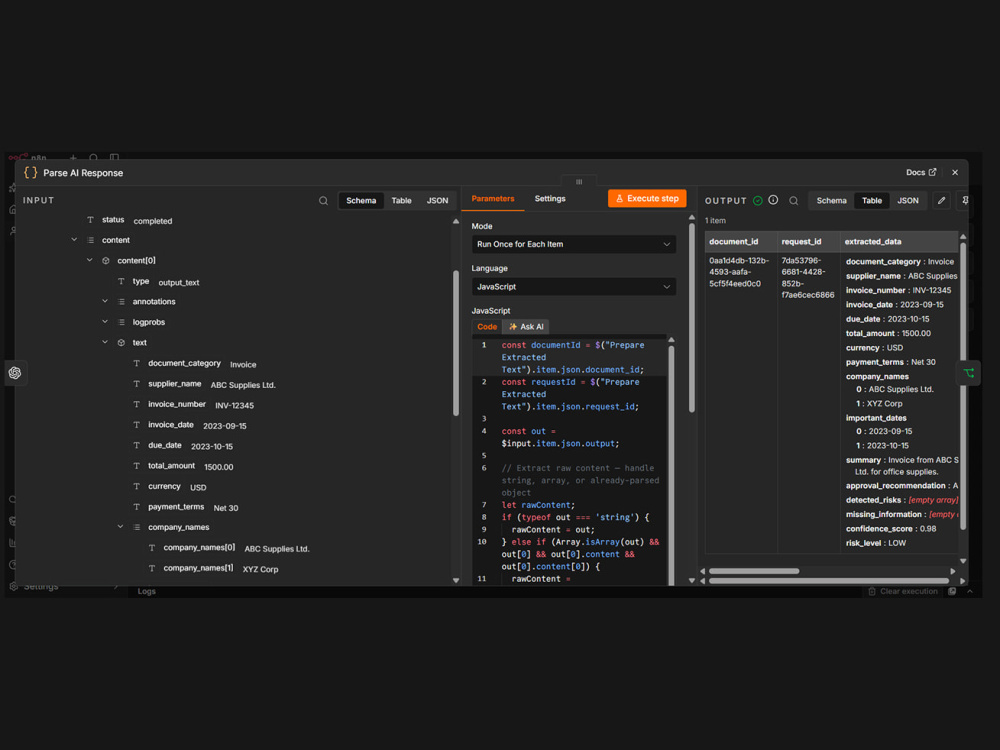Click the curly-braces Code node icon
1000x750 pixels.
(30, 173)
